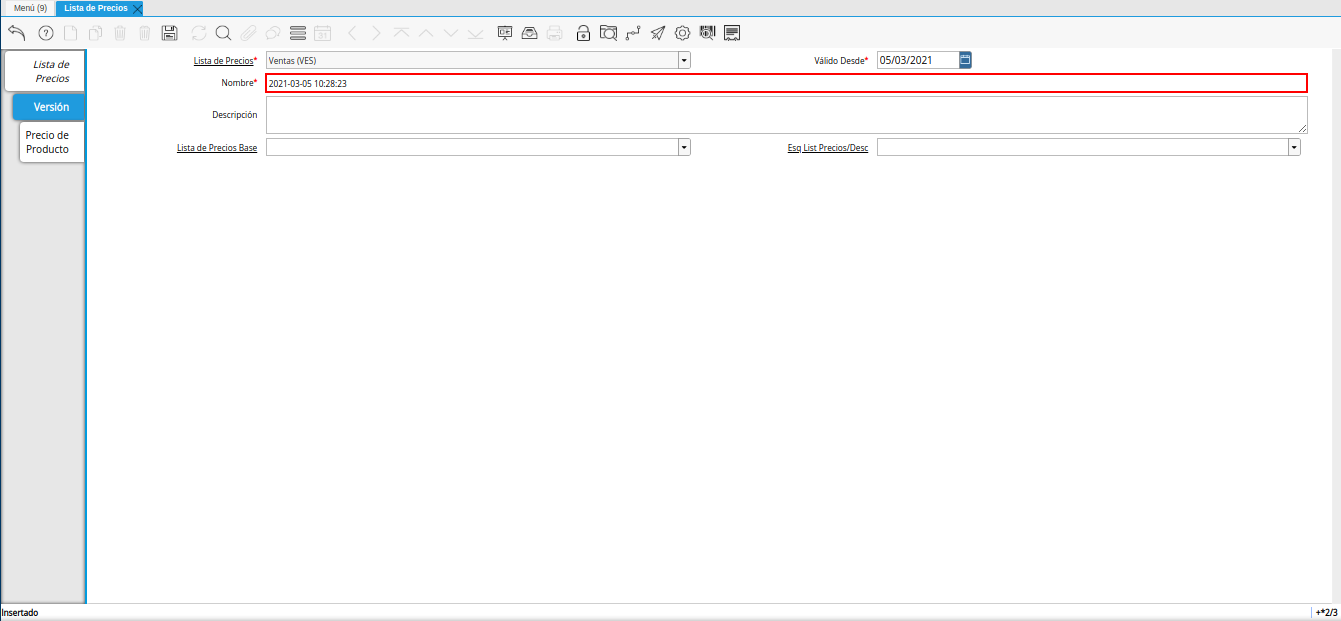This screenshot has height=621, width=1341.
Task: Close the Lista de Precios window tab
Action: click(137, 8)
